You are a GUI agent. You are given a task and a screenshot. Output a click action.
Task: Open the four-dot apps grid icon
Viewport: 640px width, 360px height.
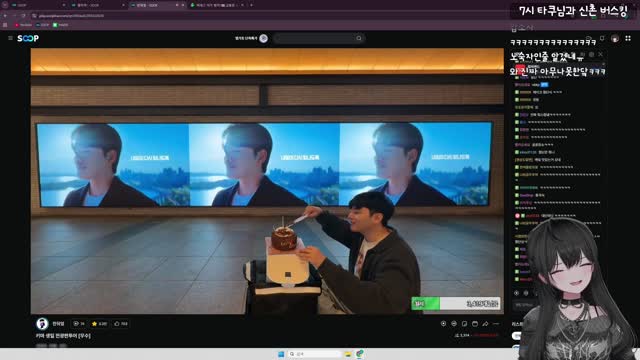point(628,38)
